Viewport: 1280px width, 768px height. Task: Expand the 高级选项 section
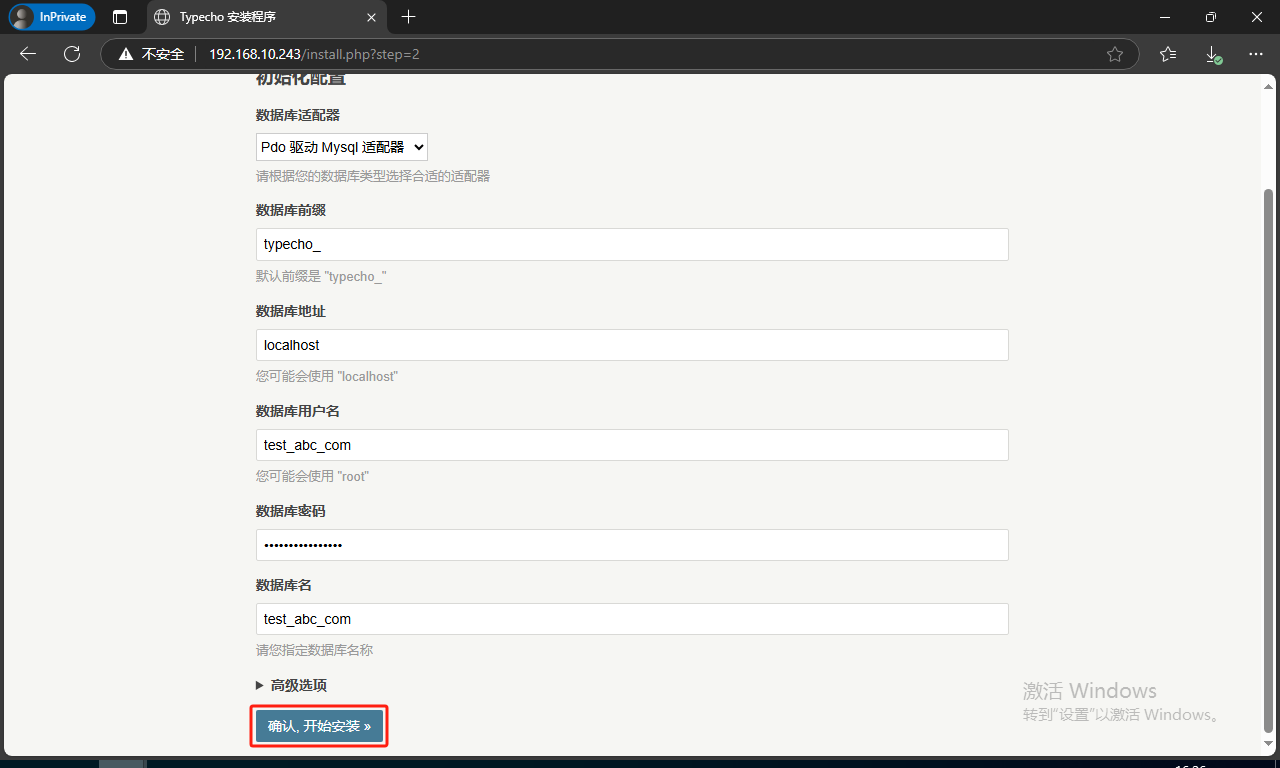291,685
